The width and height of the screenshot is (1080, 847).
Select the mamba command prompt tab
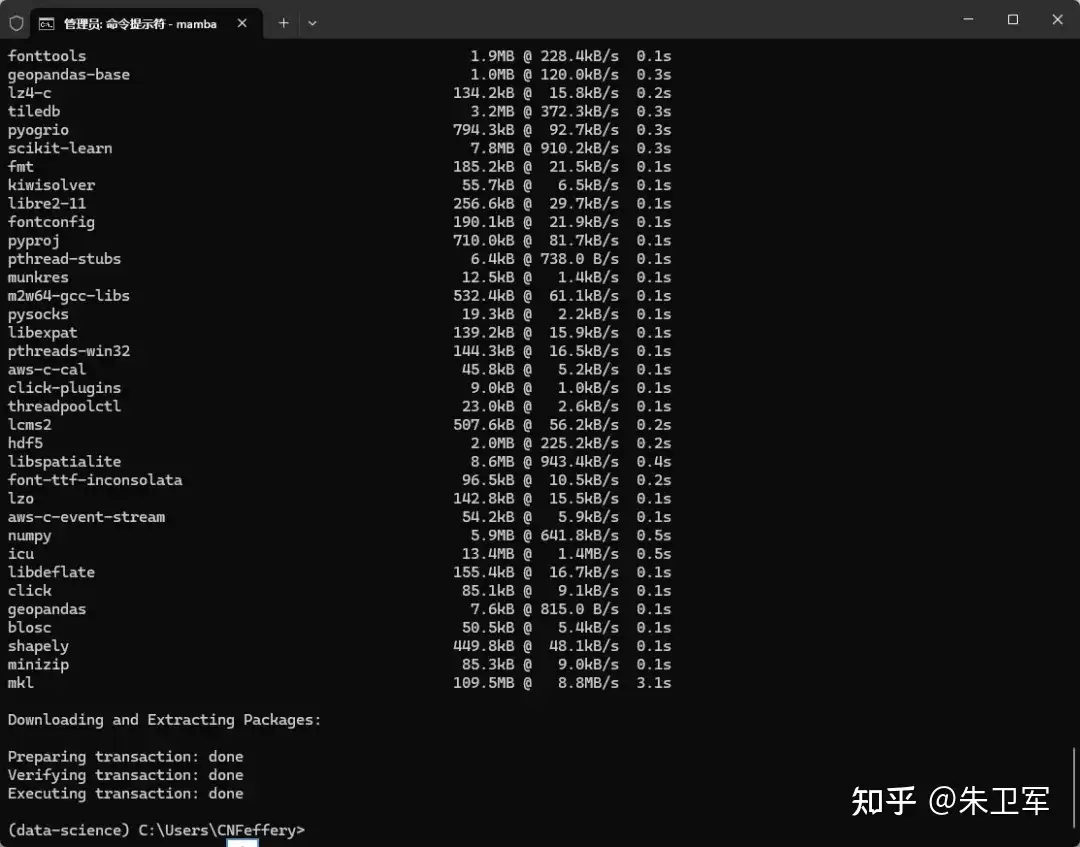click(x=147, y=23)
